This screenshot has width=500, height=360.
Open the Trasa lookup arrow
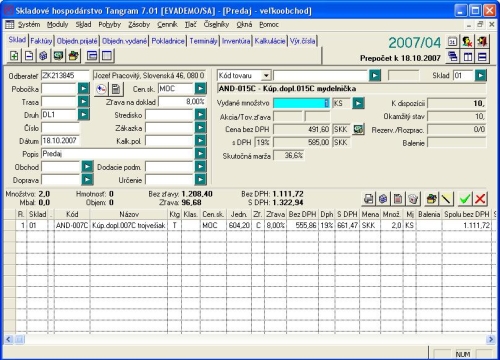[x=84, y=101]
